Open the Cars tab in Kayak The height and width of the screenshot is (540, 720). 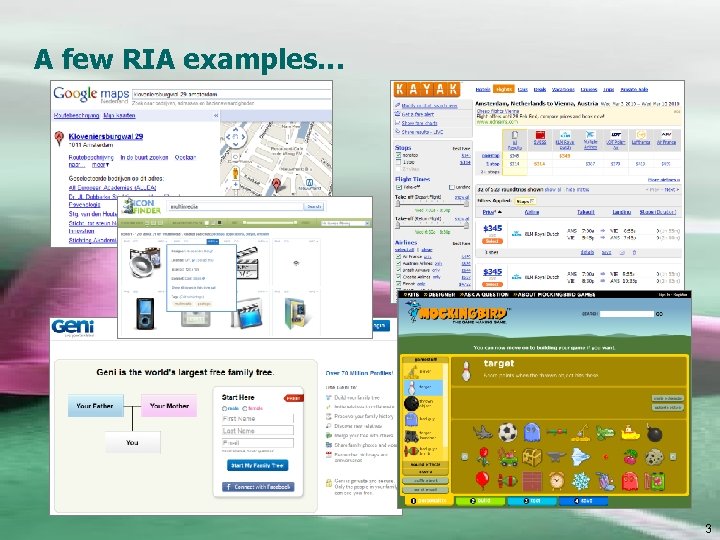pos(523,90)
